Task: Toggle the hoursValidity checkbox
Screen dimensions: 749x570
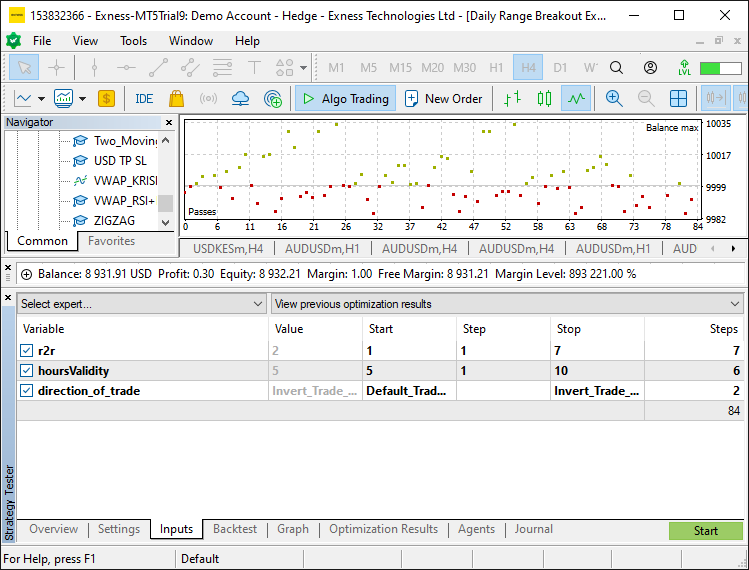Action: (x=26, y=371)
